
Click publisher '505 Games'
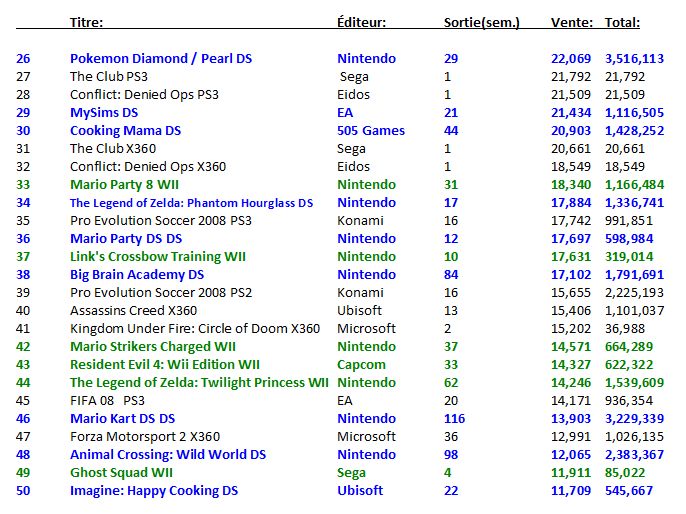[x=371, y=131]
